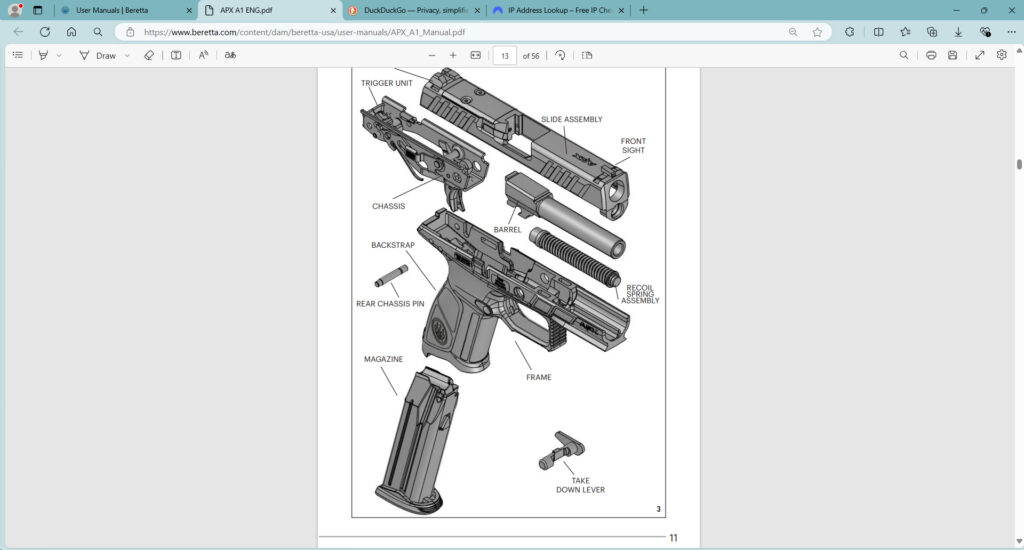This screenshot has height=550, width=1024.
Task: Add this page to favorites star
Action: [817, 32]
